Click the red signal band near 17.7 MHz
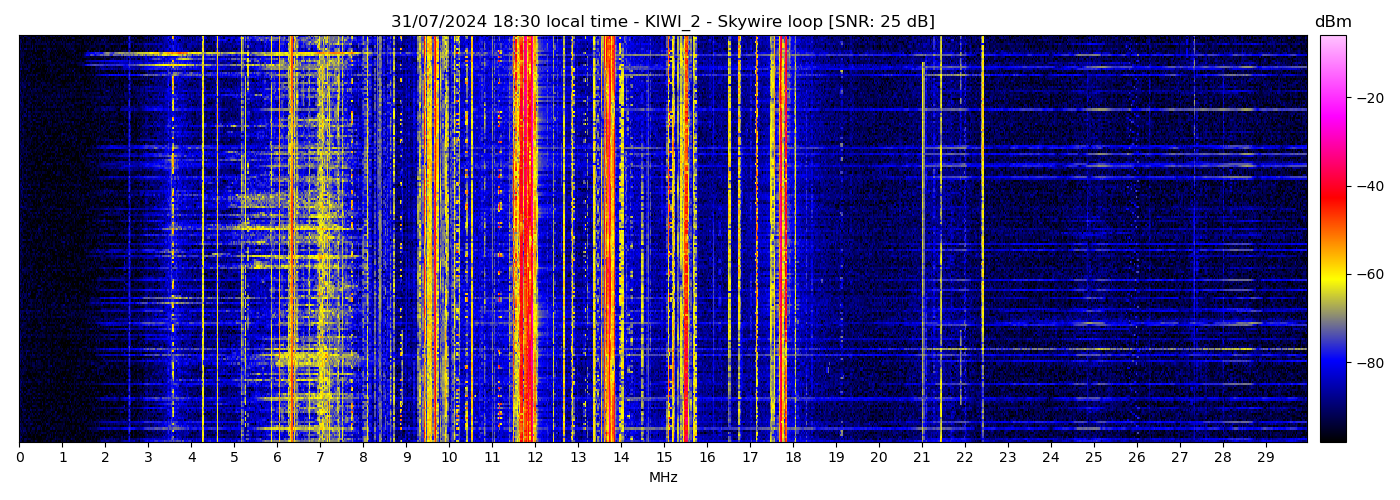This screenshot has height=500, width=1400. coord(780,240)
